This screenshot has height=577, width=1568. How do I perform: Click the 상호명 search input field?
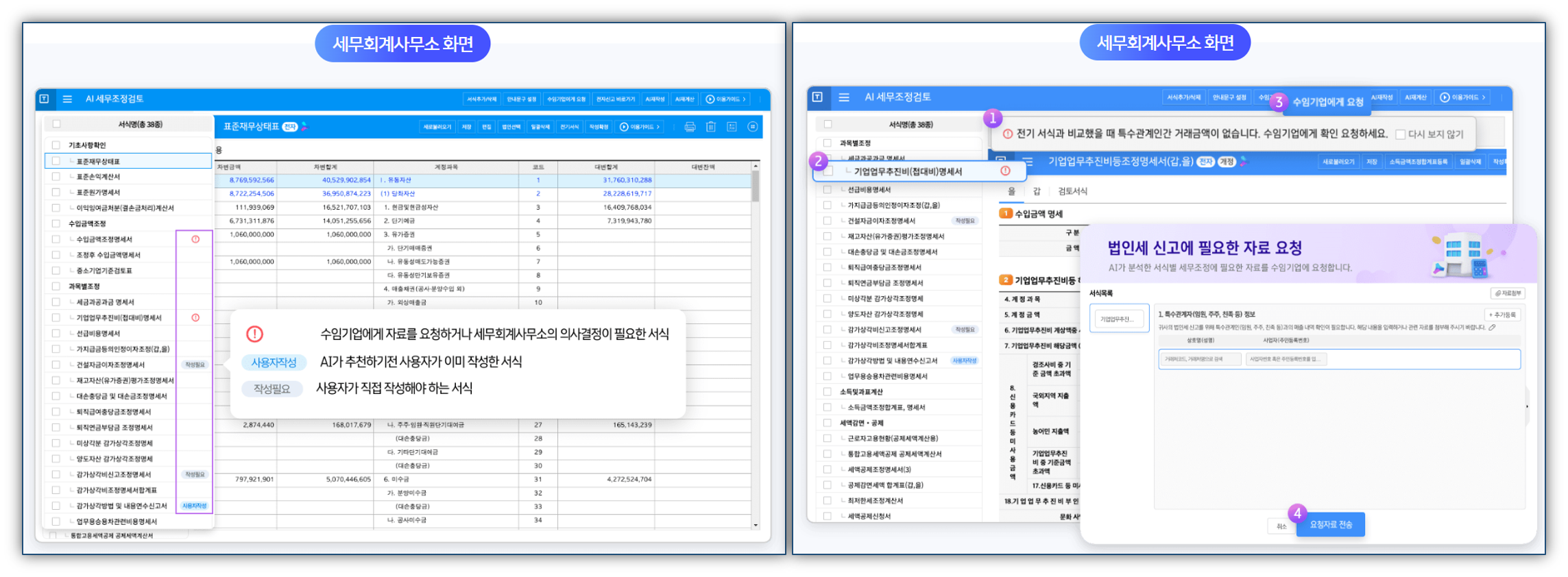click(x=1200, y=359)
